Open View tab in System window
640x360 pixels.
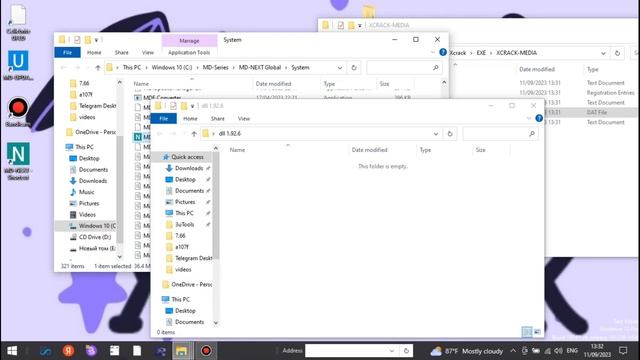tap(148, 52)
